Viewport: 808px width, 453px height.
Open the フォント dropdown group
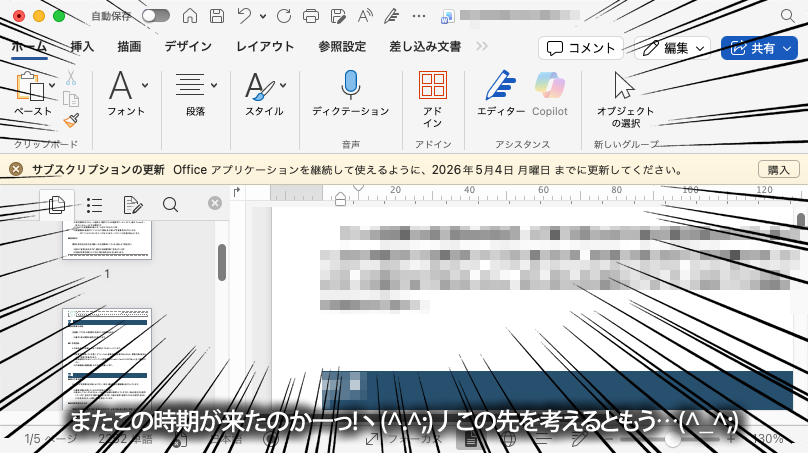coord(127,93)
